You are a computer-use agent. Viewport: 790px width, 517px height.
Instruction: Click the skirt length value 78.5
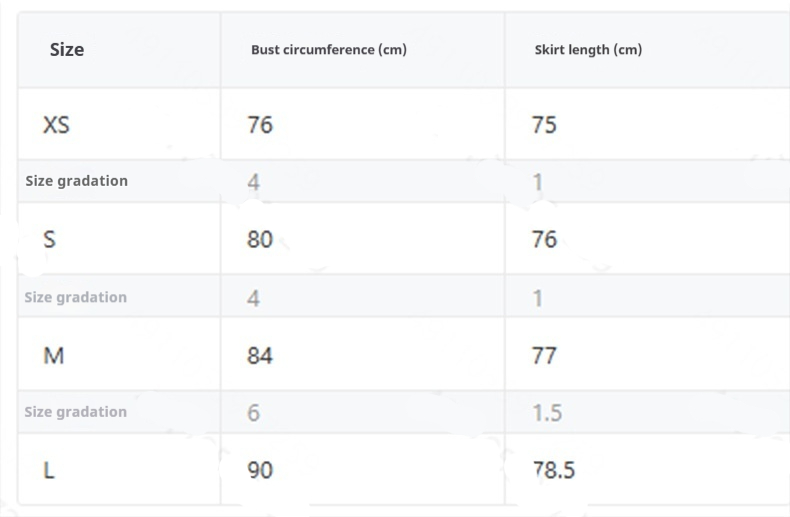tap(554, 469)
